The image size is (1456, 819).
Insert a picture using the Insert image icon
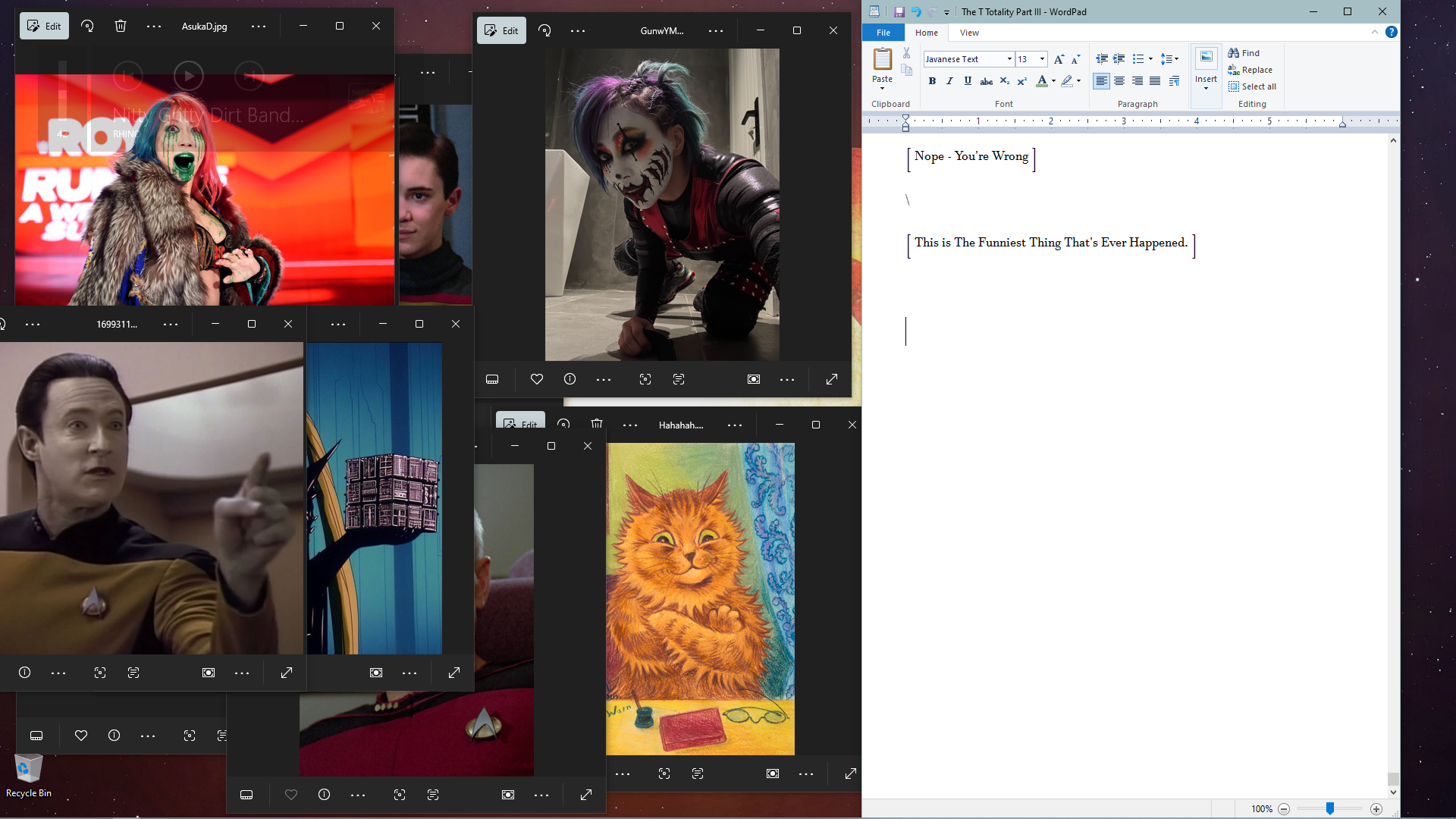click(x=1206, y=58)
